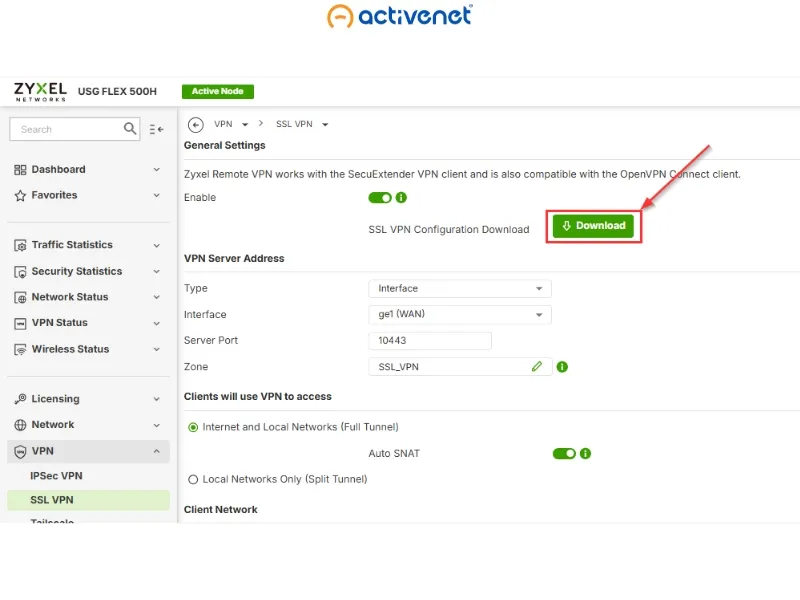Click the Licensing key icon
This screenshot has height=600, width=800.
(20, 399)
